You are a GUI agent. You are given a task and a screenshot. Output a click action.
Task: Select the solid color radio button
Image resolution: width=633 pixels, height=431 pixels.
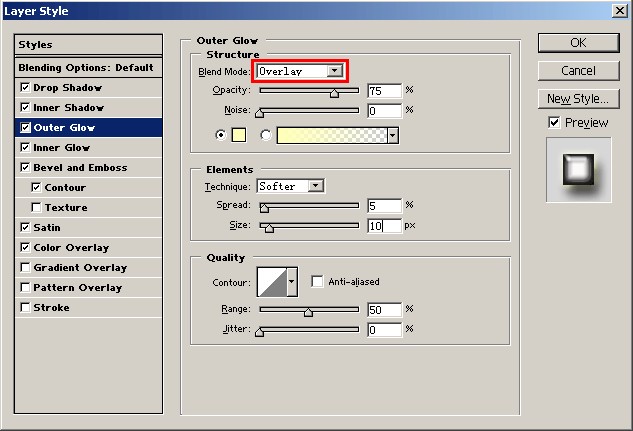point(221,135)
